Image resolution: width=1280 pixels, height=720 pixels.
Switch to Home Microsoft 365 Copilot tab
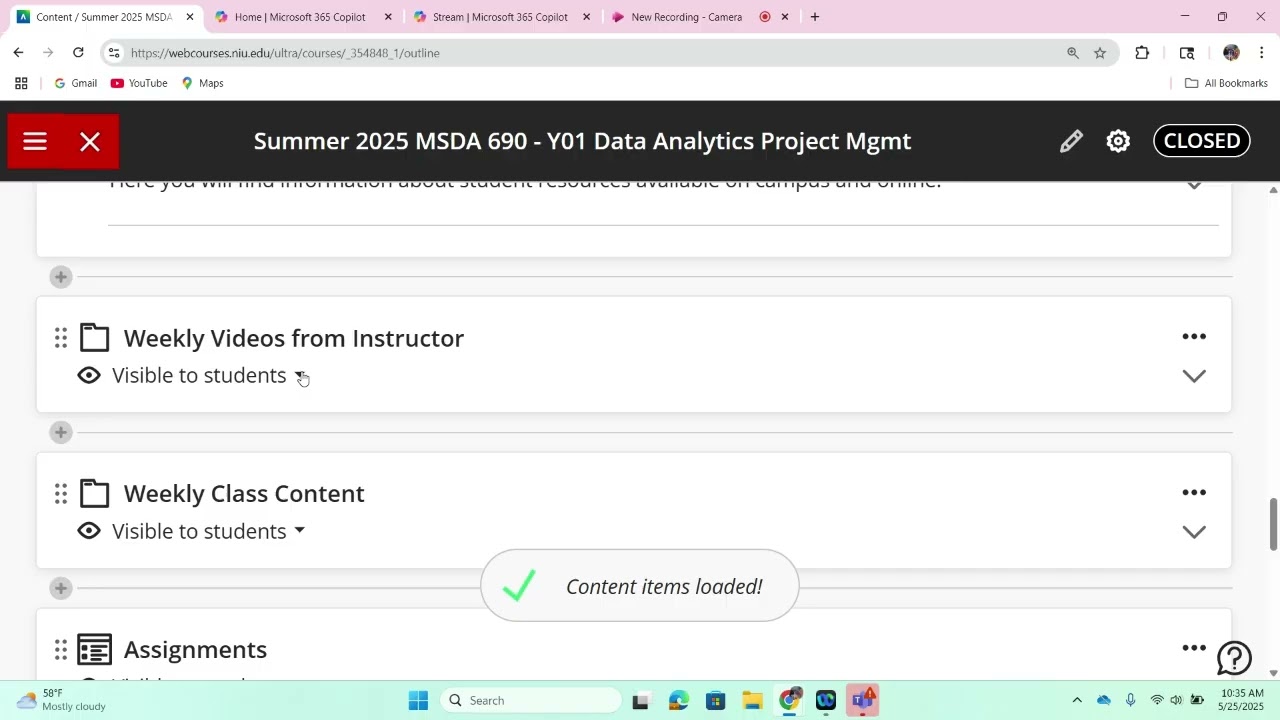click(300, 17)
